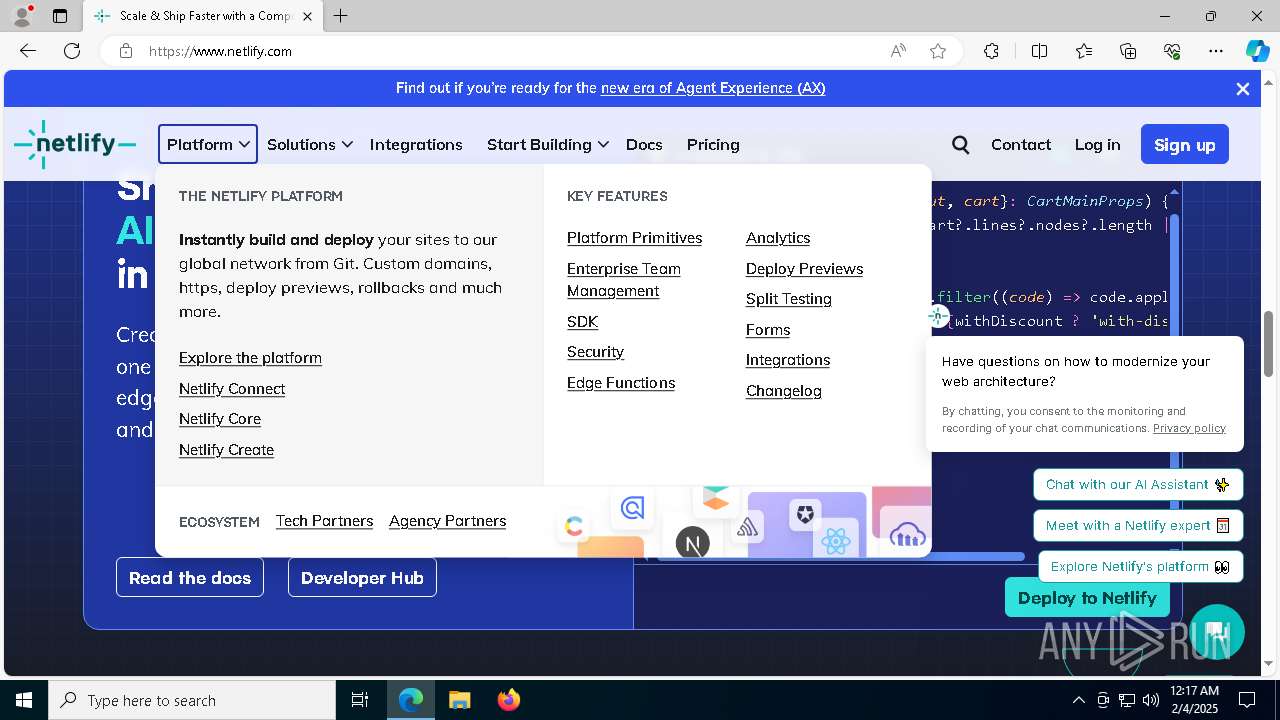Screen dimensions: 1280x720
Task: Open the chat bubble widget
Action: pos(1216,631)
